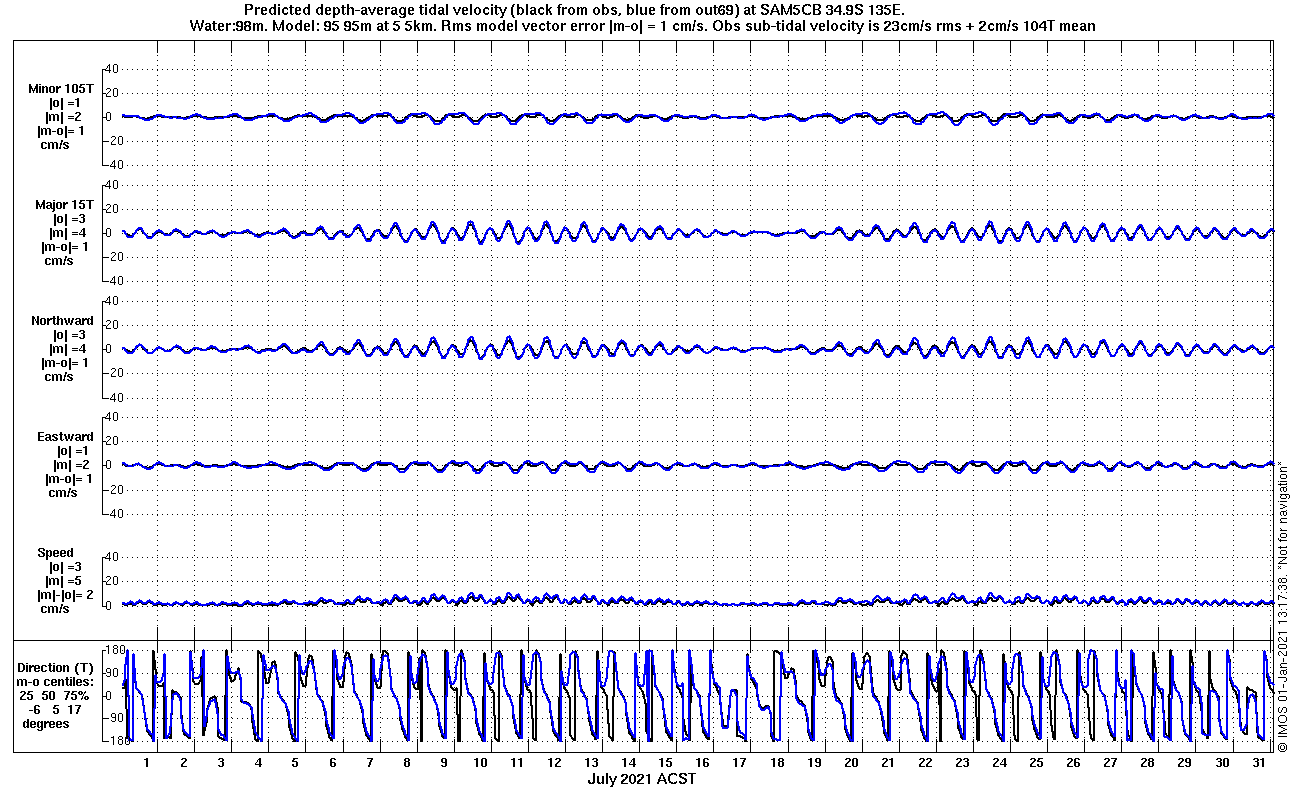Click the 'Northward' panel label
Image resolution: width=1300 pixels, height=800 pixels.
[62, 321]
